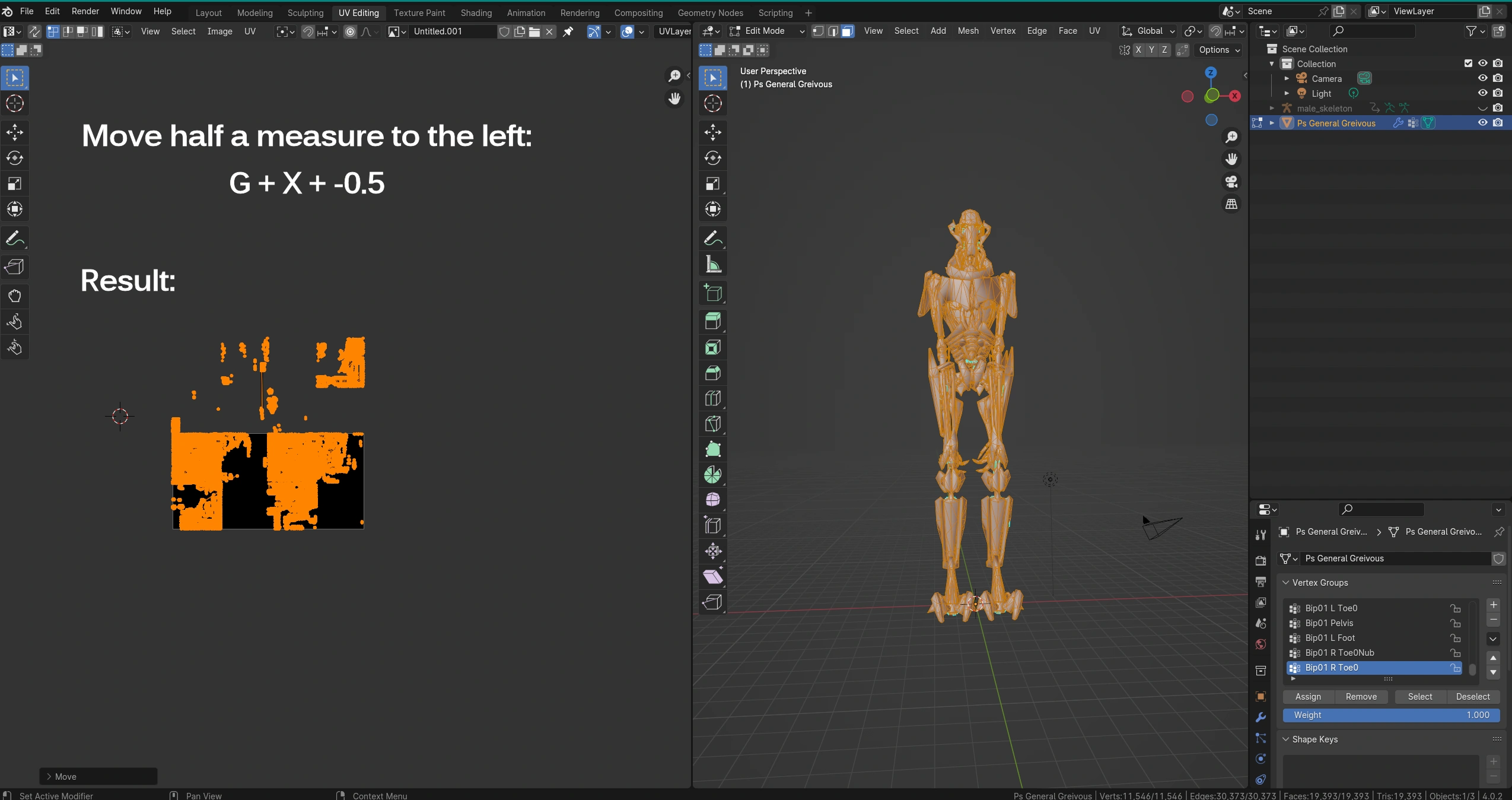The image size is (1512, 800).
Task: Hide the Camera object in outliner
Action: pos(1482,78)
